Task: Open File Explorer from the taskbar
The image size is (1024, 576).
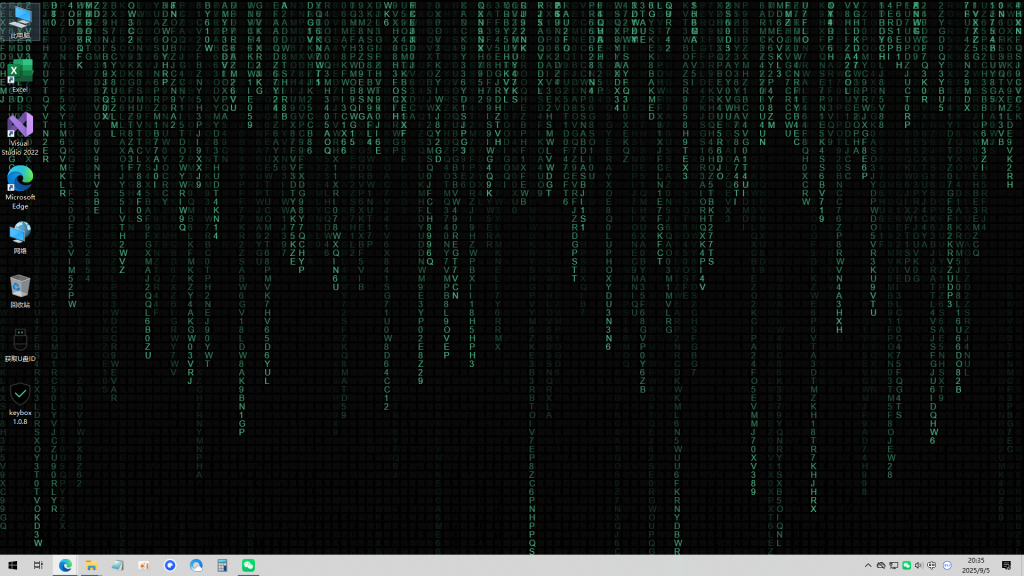Action: tap(92, 566)
